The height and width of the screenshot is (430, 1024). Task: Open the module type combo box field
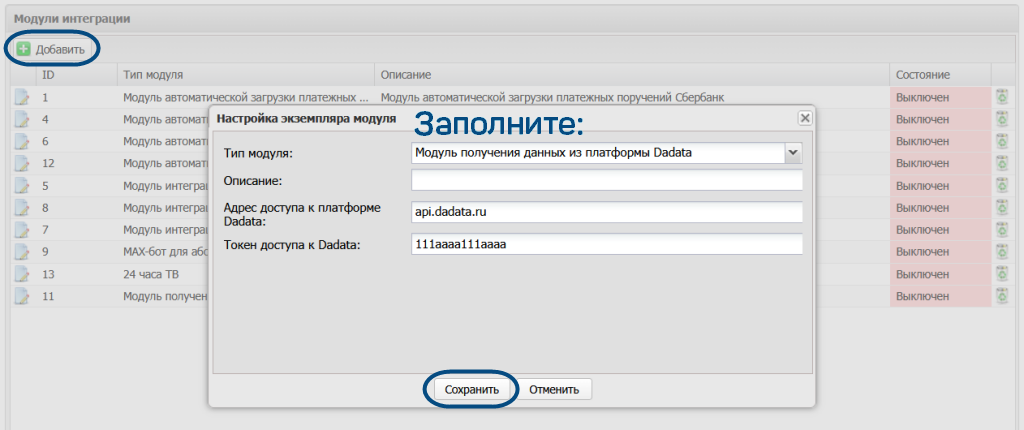(x=598, y=152)
